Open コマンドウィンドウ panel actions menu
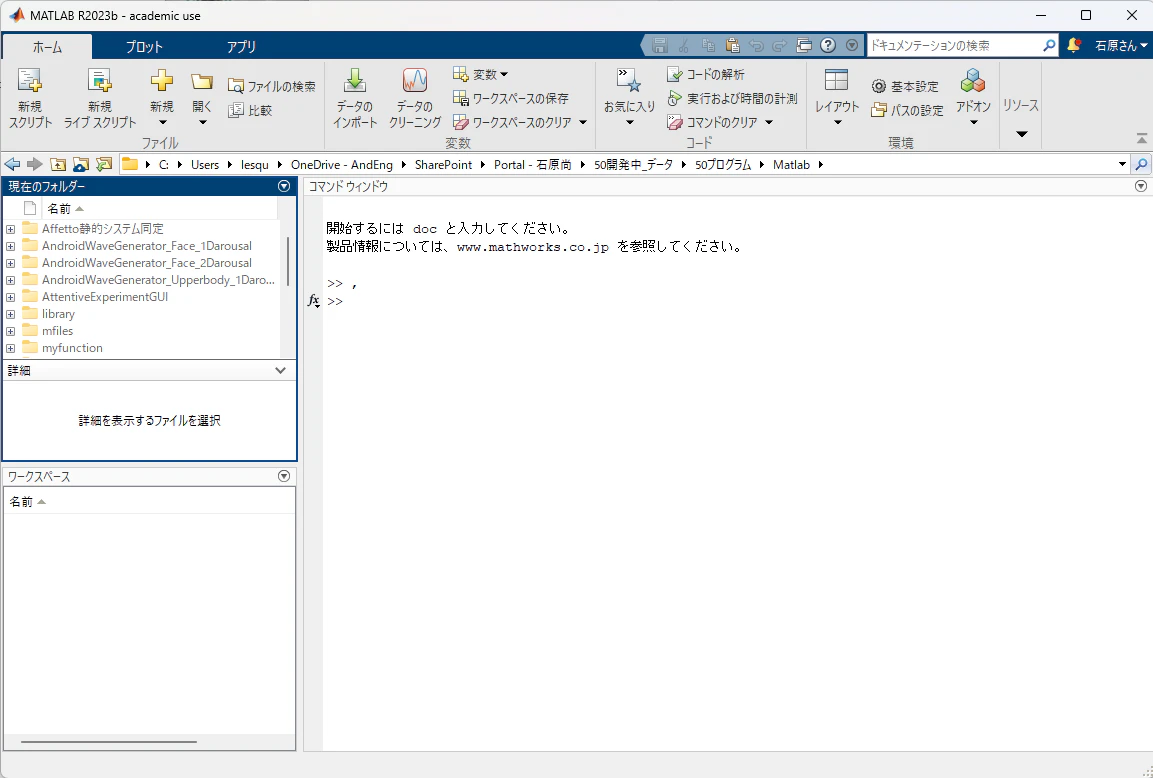The height and width of the screenshot is (778, 1153). point(1140,186)
